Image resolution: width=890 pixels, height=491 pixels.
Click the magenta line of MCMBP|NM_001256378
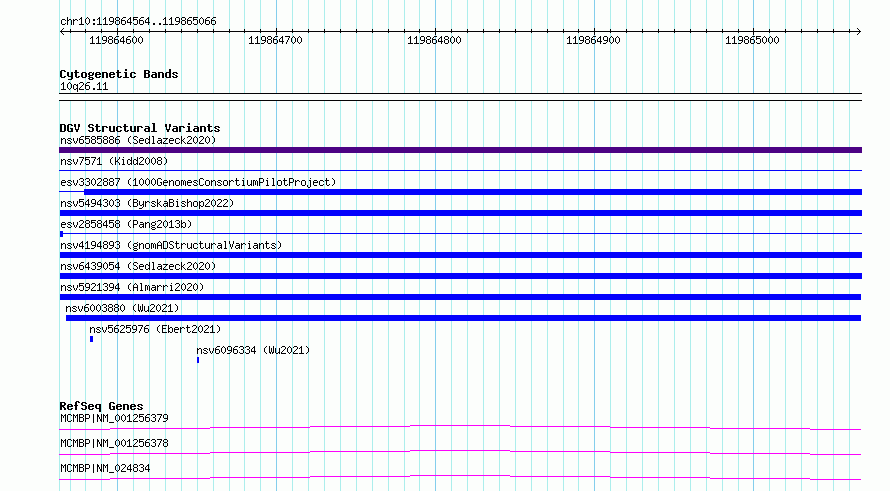[460, 452]
